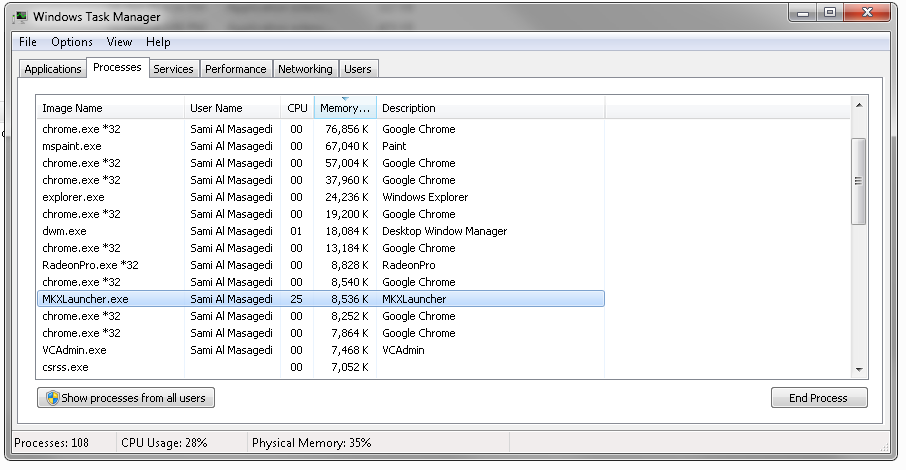Click the shield icon on Show processes button
This screenshot has height=470, width=906.
[x=53, y=398]
